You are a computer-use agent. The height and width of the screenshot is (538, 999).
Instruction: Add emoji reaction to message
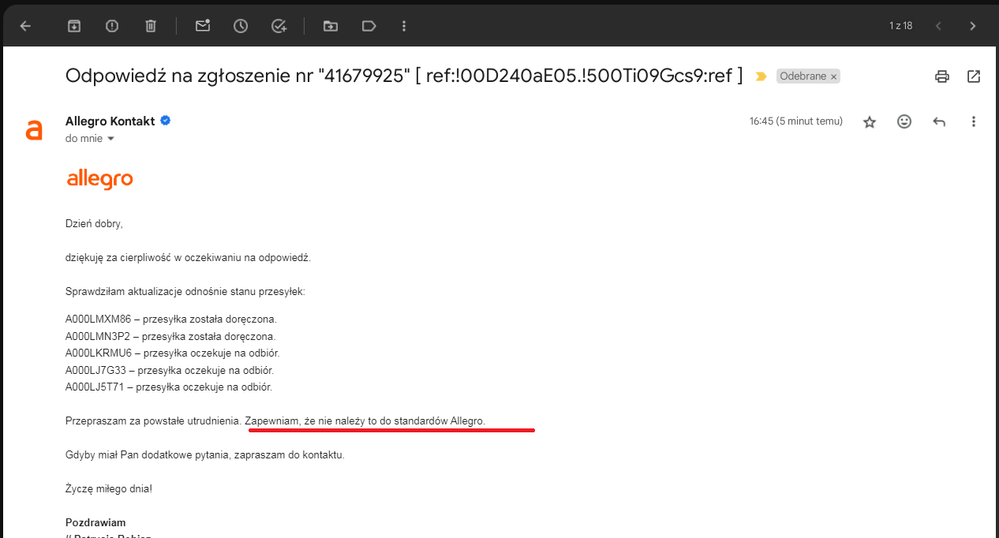(x=904, y=122)
